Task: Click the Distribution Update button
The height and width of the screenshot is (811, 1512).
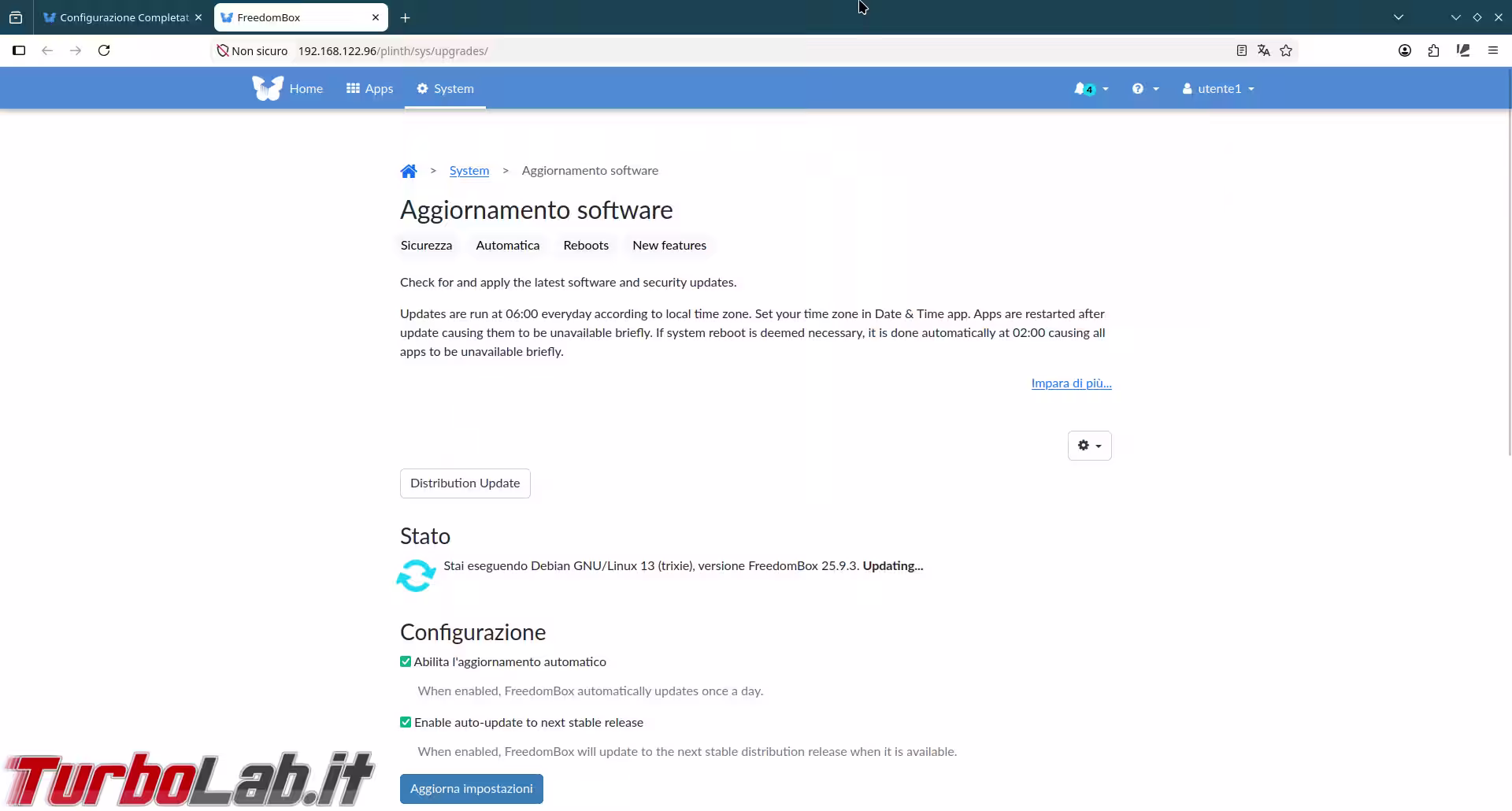Action: [465, 483]
